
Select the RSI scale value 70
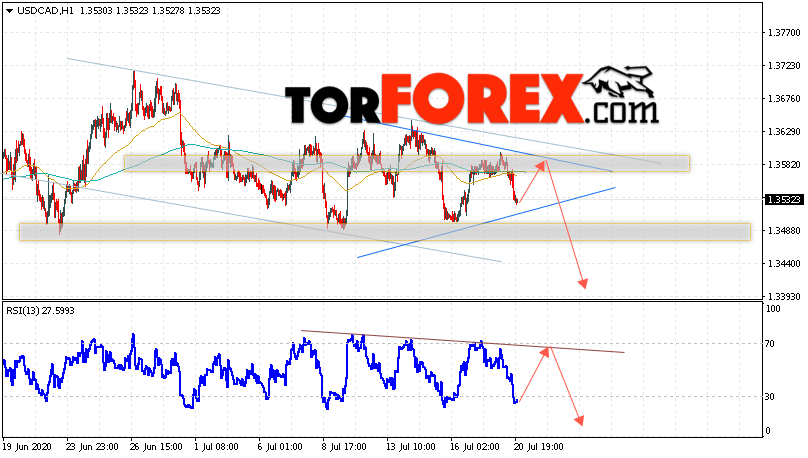point(770,344)
